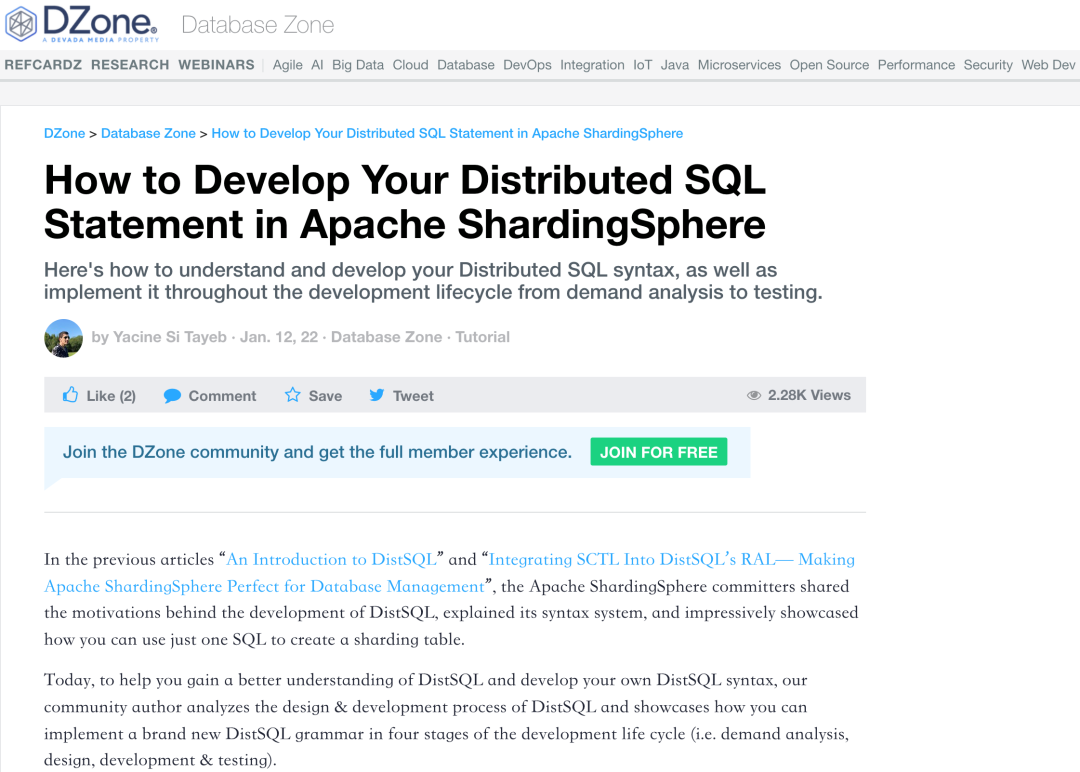
Task: Click the Like (2) label
Action: [111, 396]
